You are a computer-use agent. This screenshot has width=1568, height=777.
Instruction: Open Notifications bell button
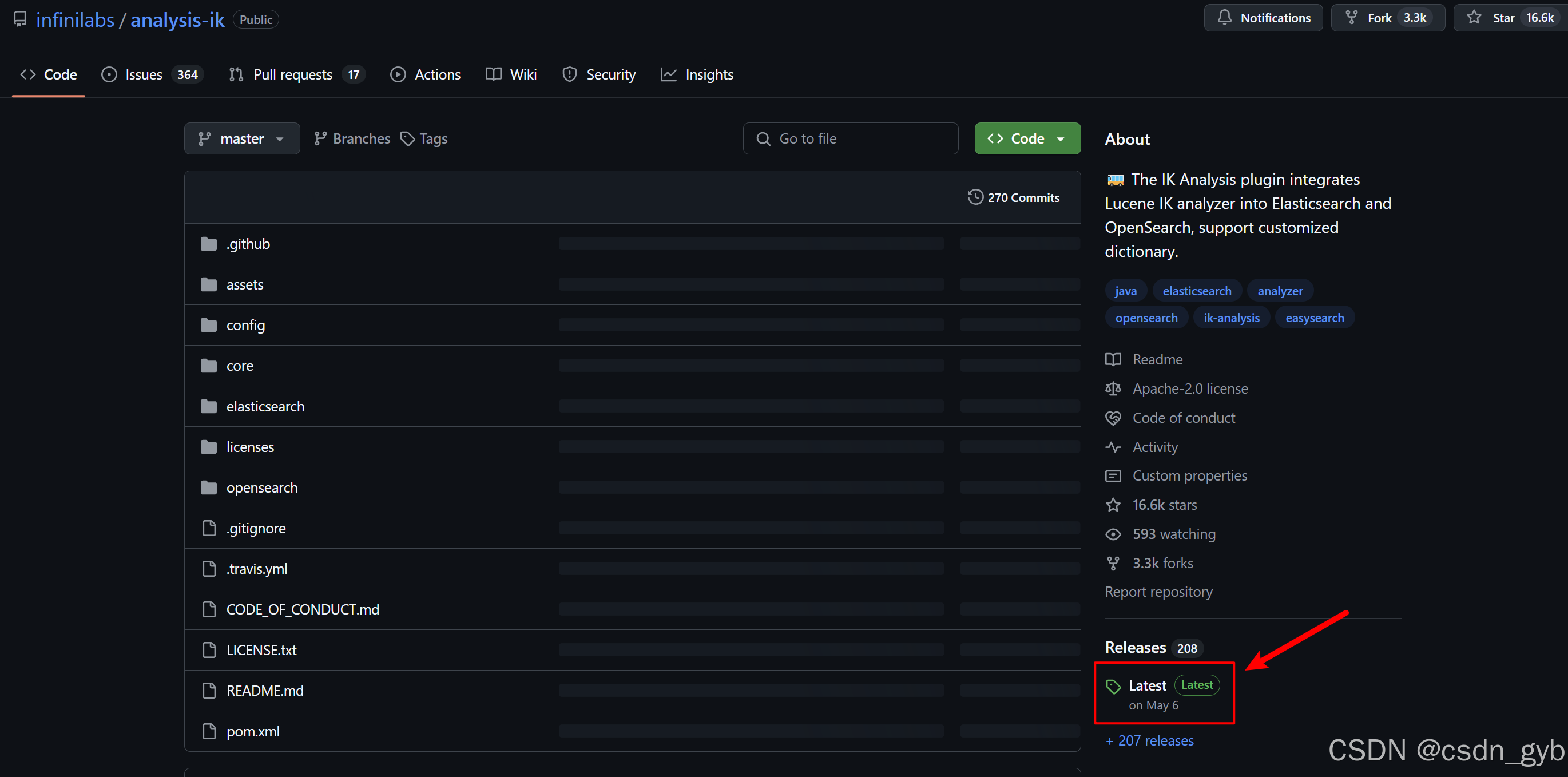click(x=1263, y=18)
